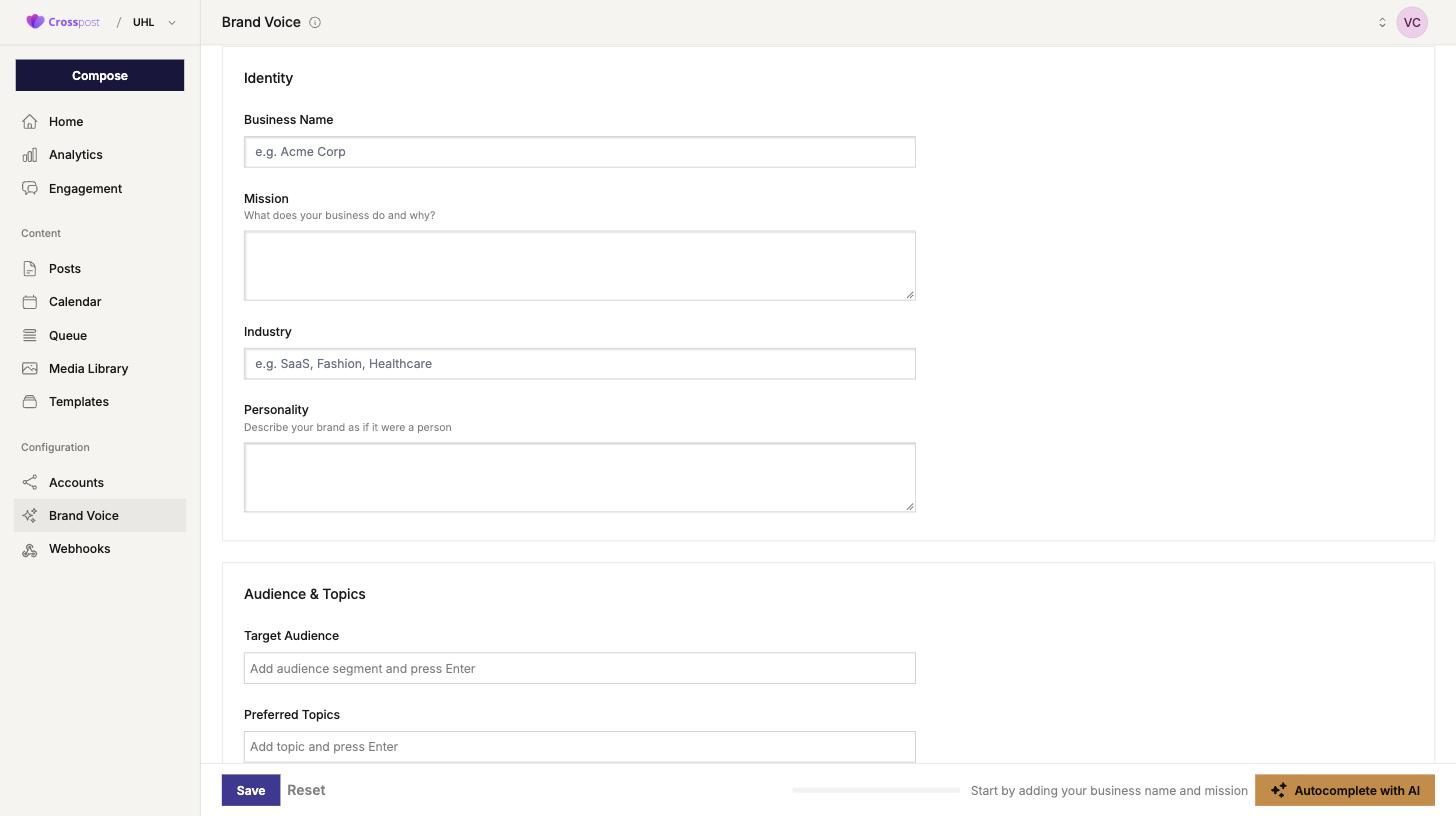Click the Engagement chat bubble icon

click(x=30, y=189)
